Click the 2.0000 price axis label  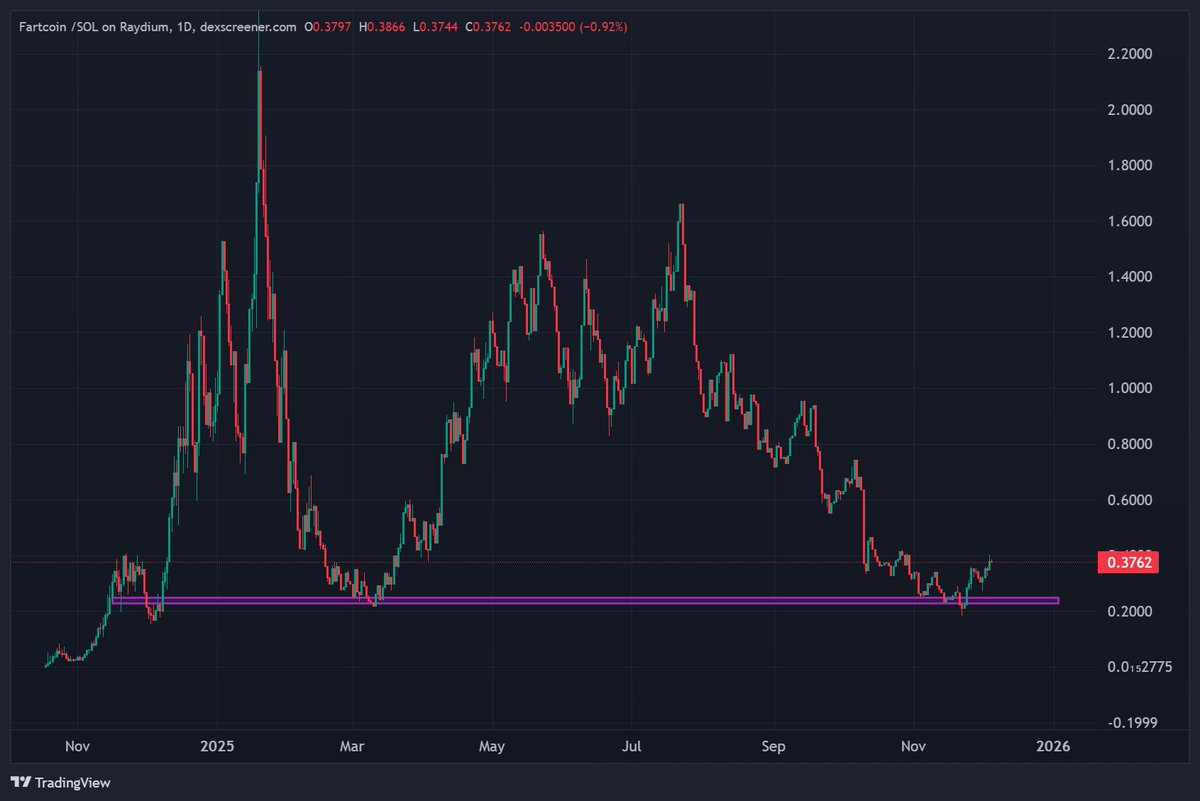pyautogui.click(x=1130, y=110)
